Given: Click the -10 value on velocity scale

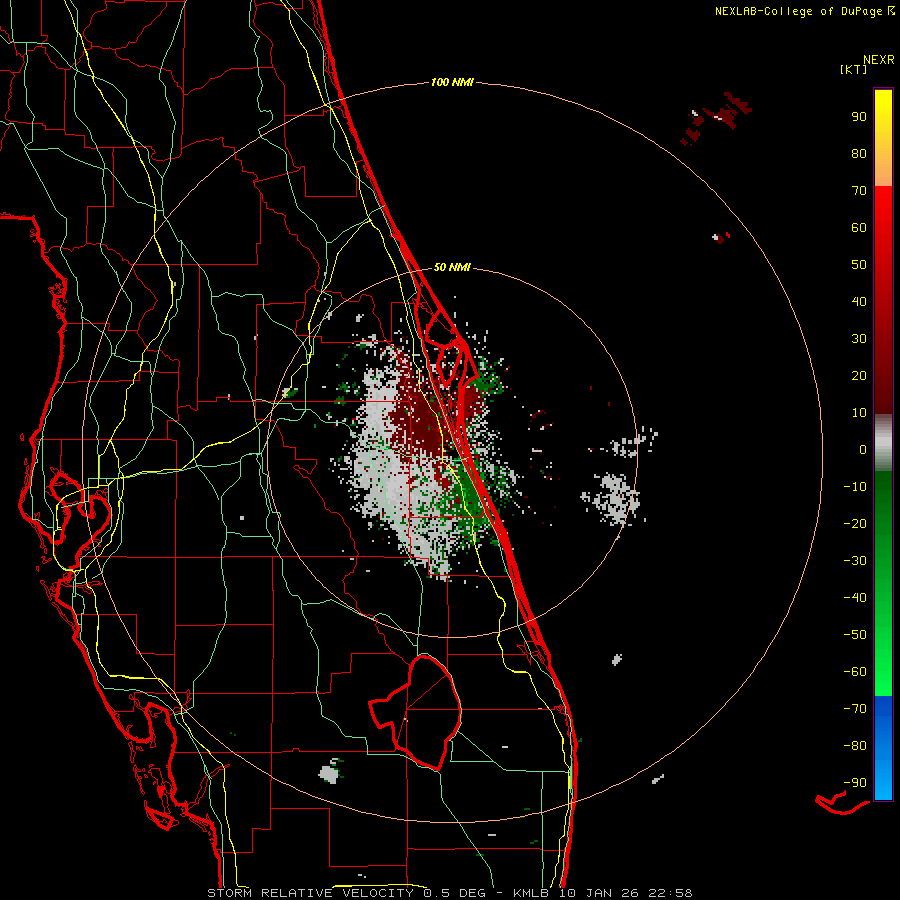Looking at the screenshot, I should (855, 487).
